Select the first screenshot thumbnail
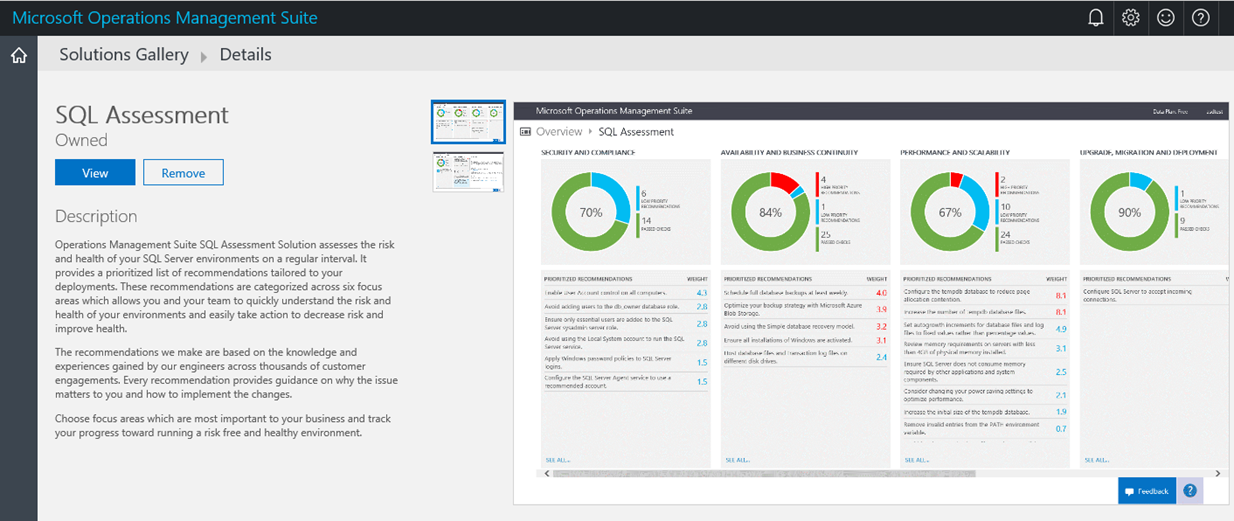 [x=468, y=122]
